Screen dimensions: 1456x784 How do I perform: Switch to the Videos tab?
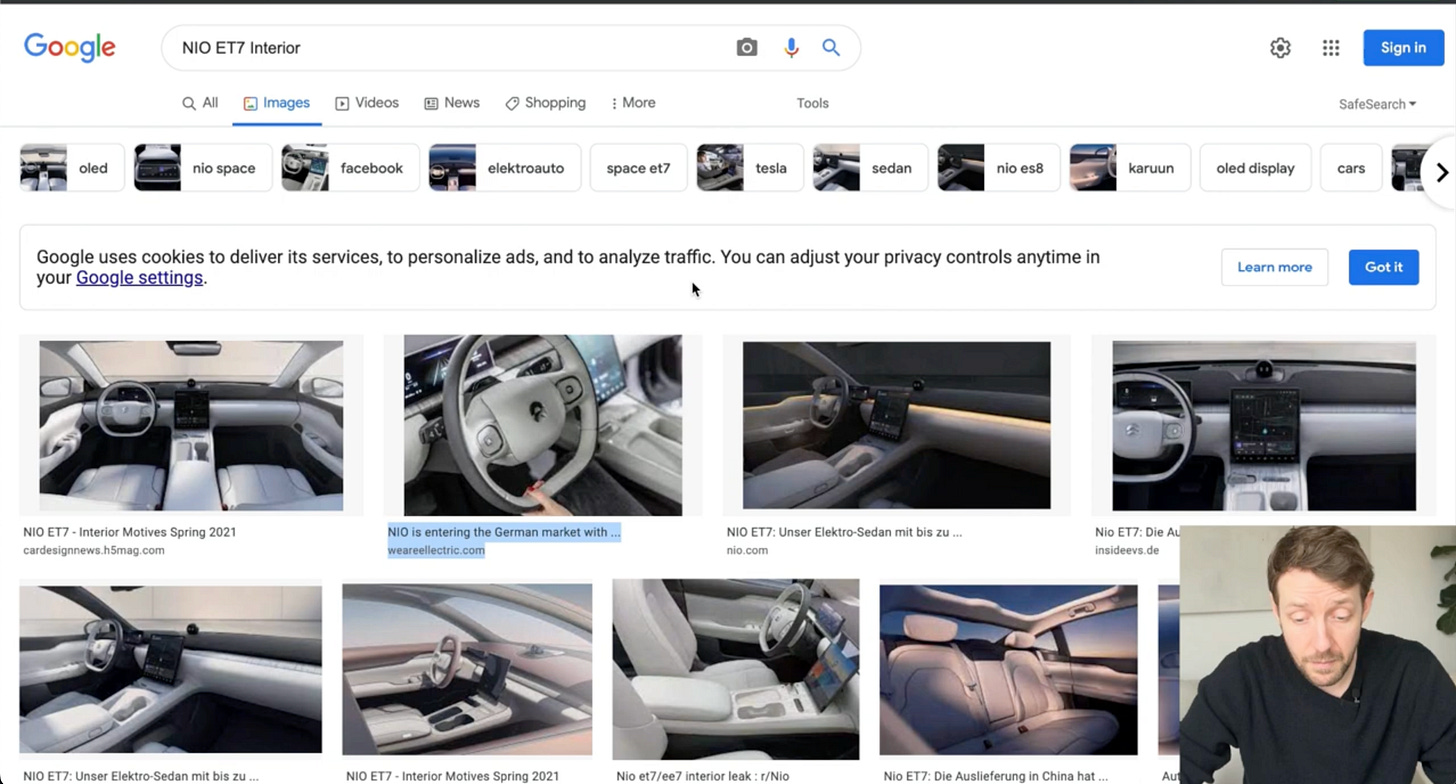(367, 103)
